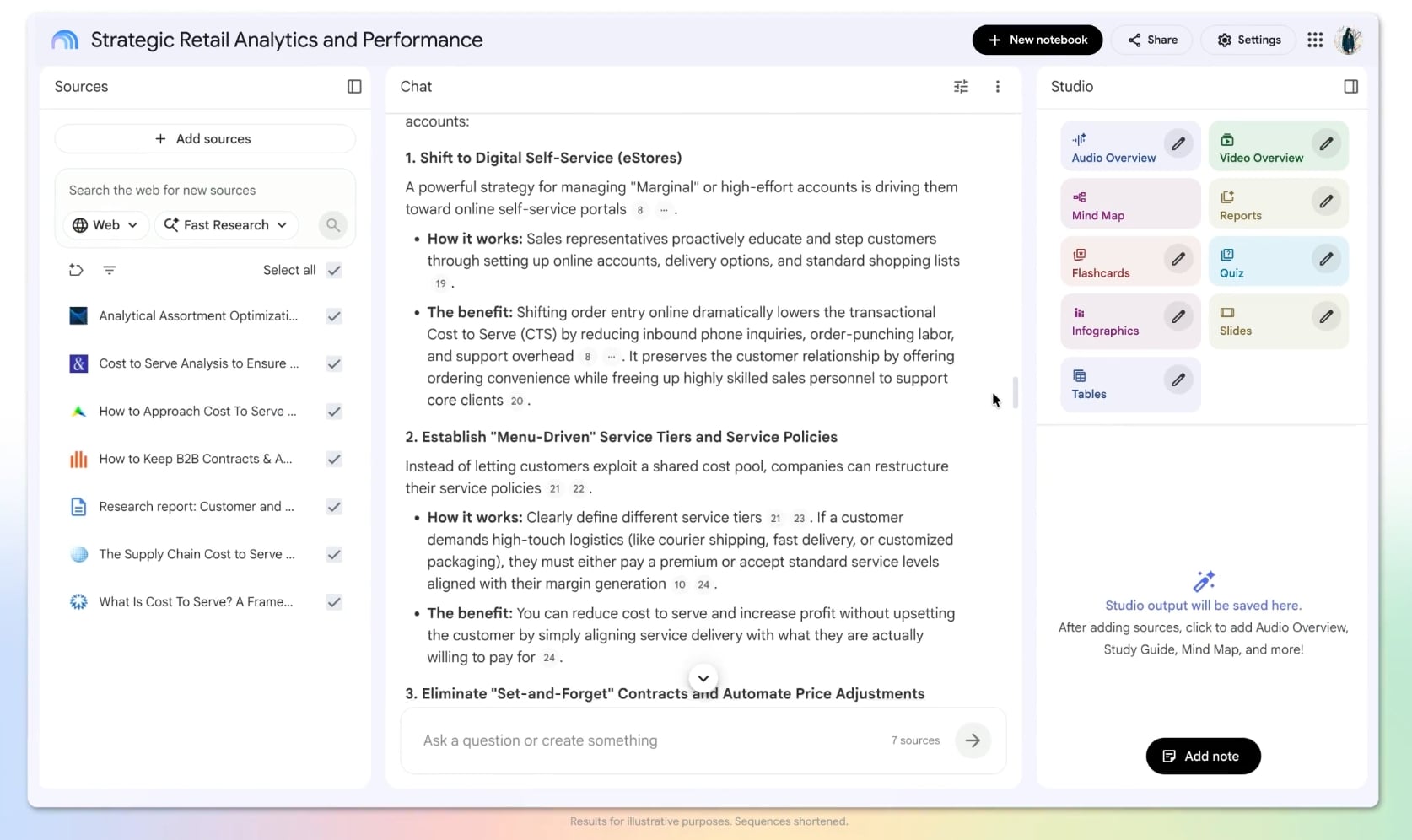
Task: Expand more citations after portals 8
Action: (664, 210)
